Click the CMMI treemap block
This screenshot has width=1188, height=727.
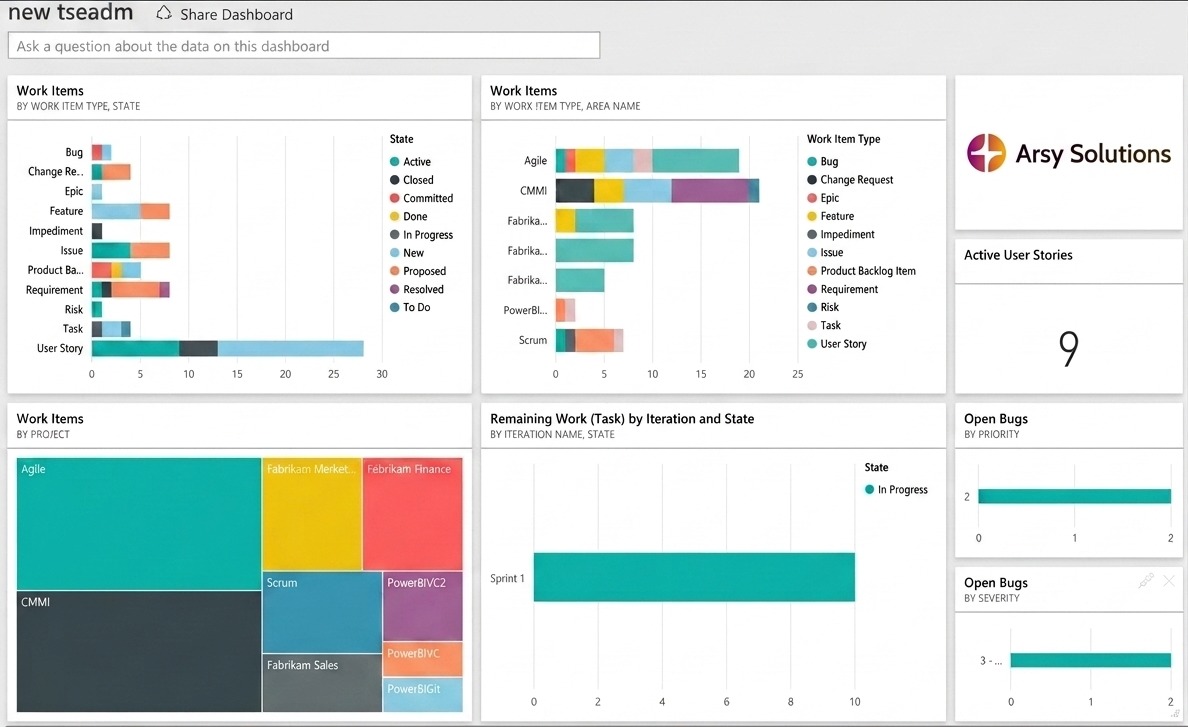pos(139,651)
